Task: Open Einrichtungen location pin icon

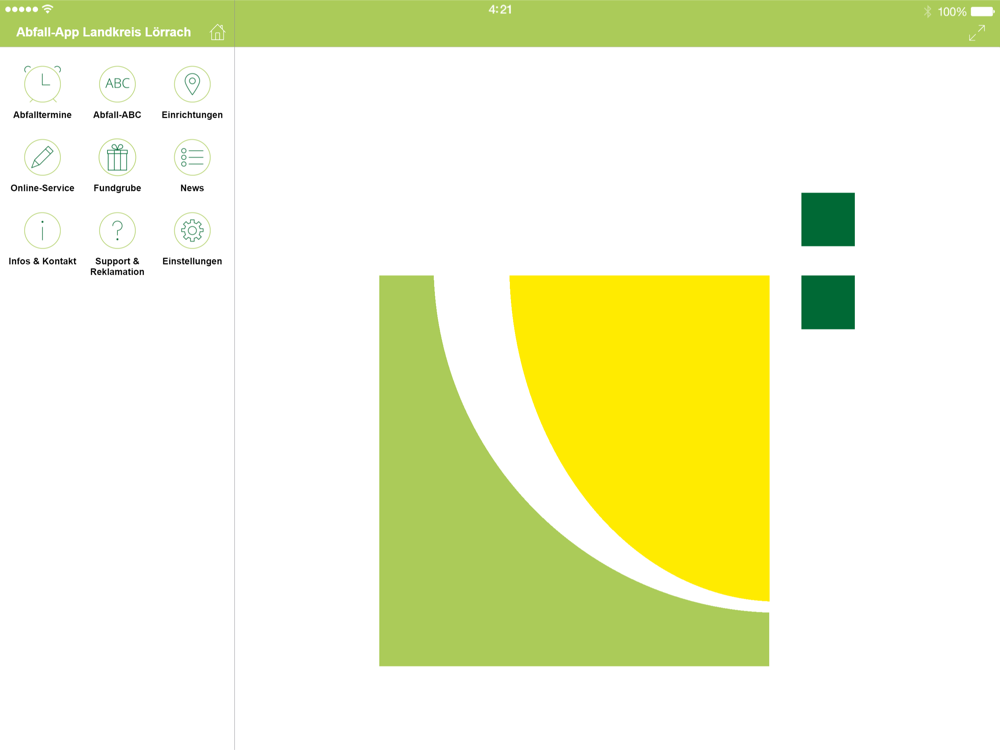Action: point(192,84)
